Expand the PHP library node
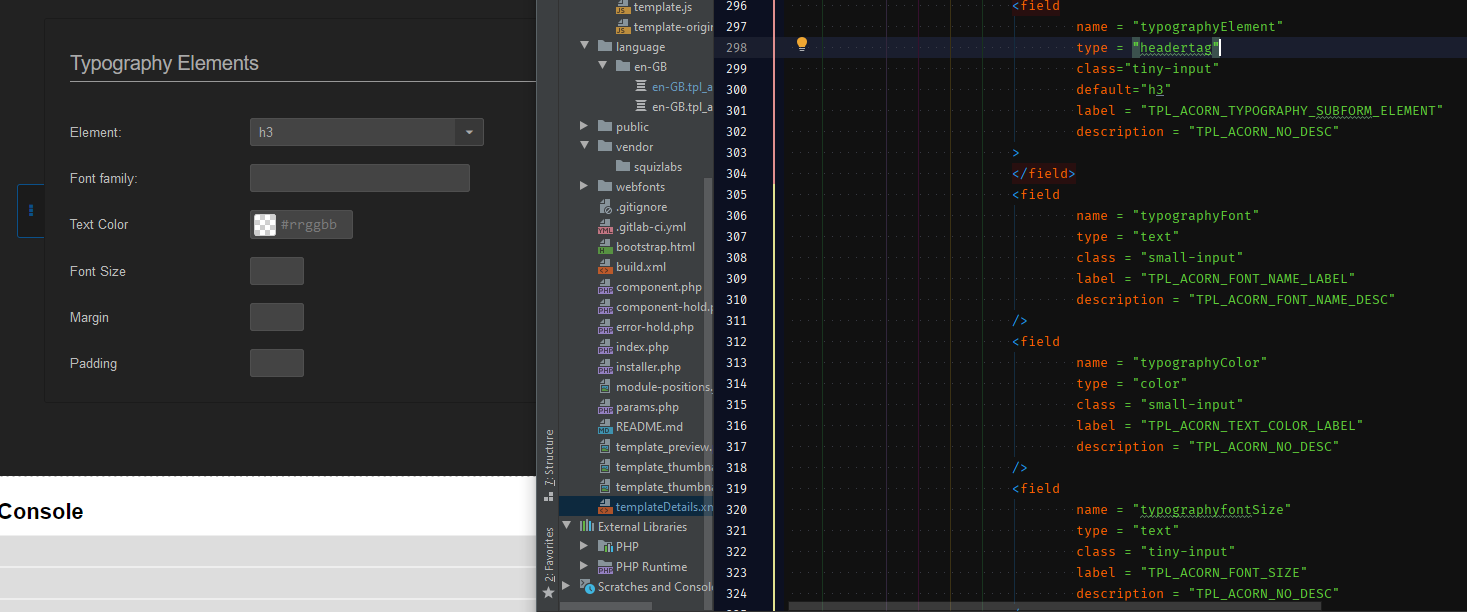 585,546
